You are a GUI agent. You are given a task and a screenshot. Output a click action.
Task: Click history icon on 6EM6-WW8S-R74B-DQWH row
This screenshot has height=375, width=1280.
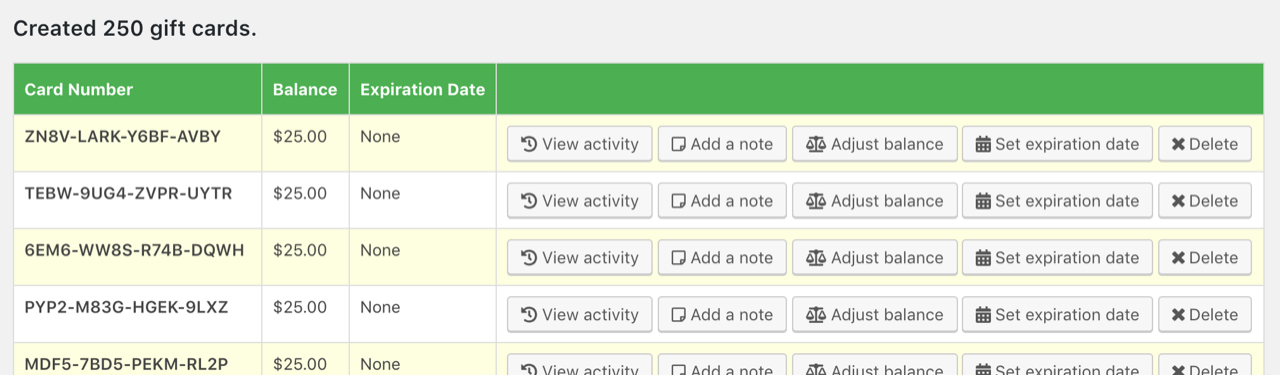tap(529, 258)
